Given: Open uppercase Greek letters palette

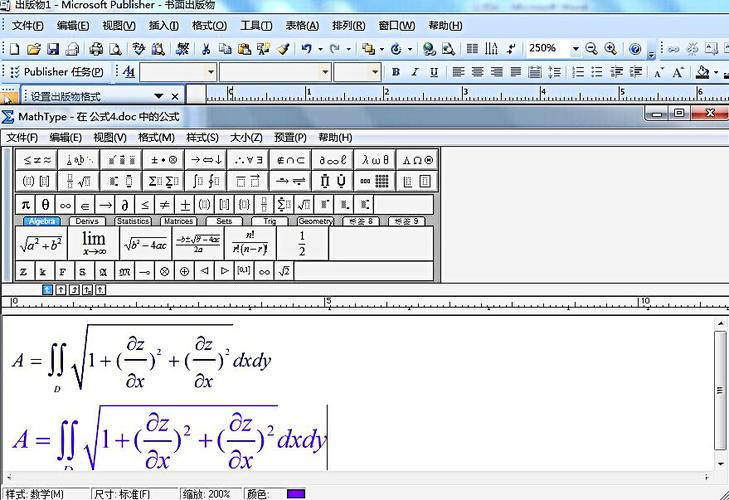Looking at the screenshot, I should click(417, 160).
